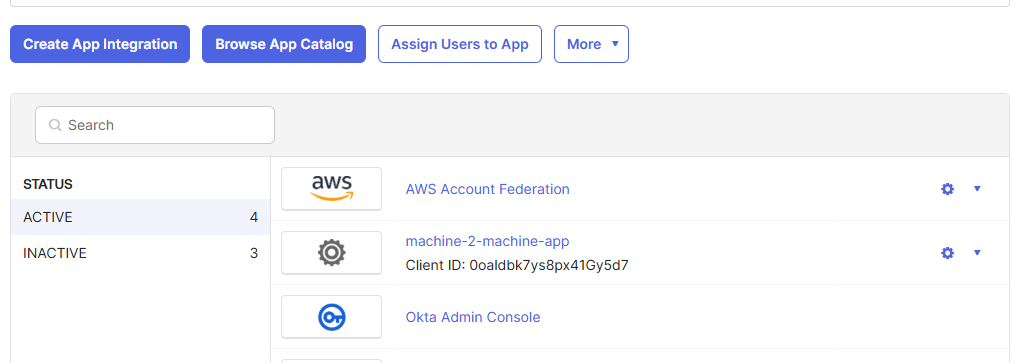Click machine-2-machine-app gear logo thumbnail
The height and width of the screenshot is (363, 1033).
tap(331, 252)
